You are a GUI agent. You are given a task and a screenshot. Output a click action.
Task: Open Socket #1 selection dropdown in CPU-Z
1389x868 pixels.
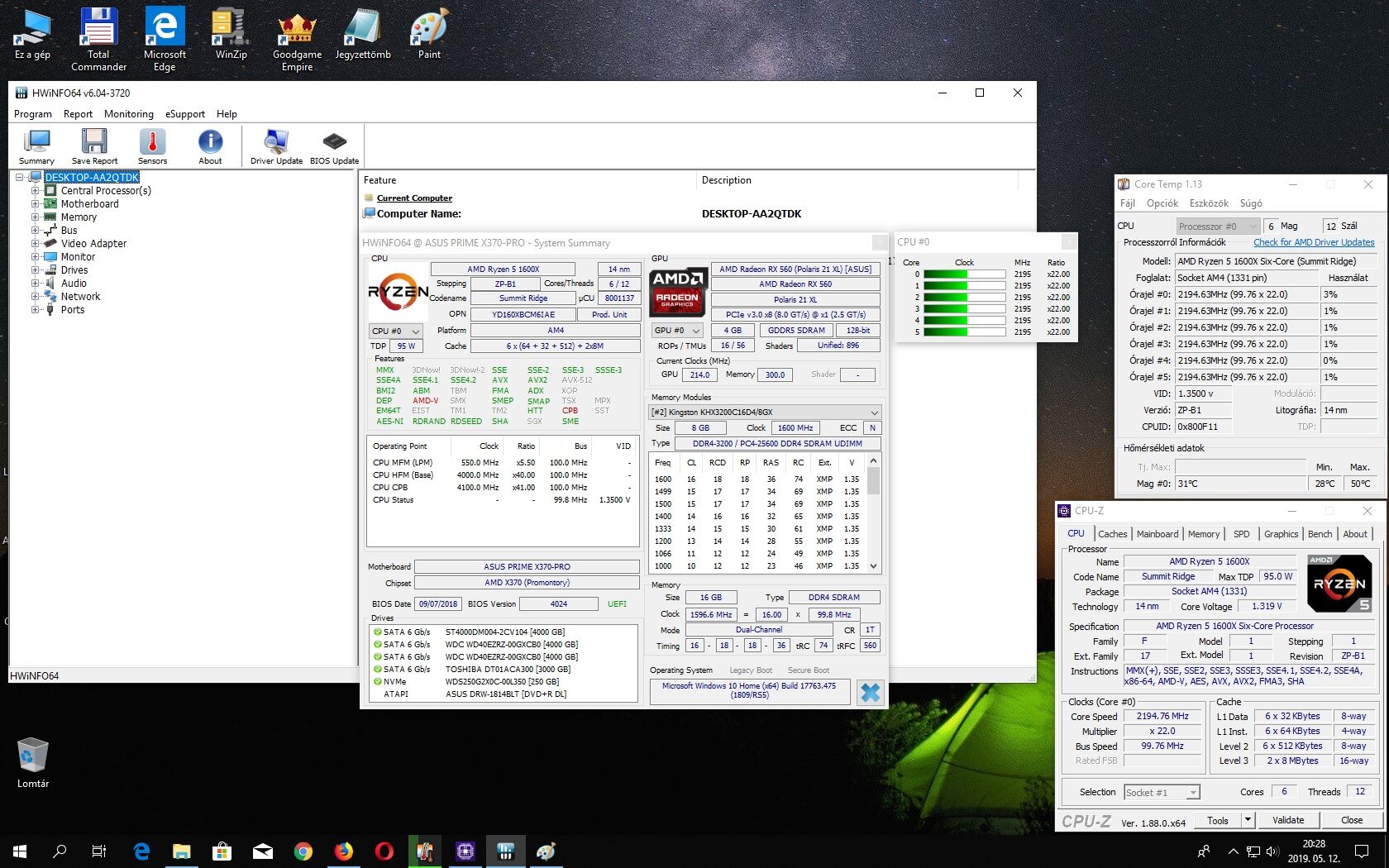1162,792
